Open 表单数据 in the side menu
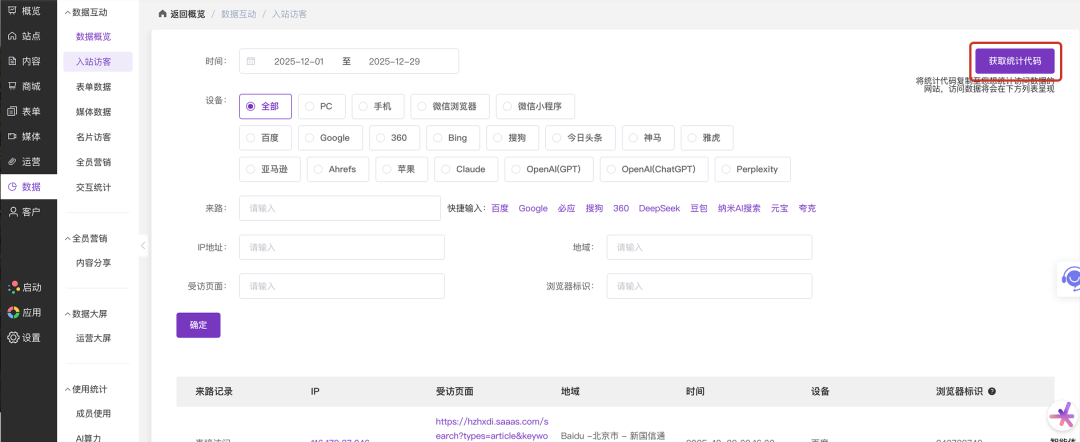The width and height of the screenshot is (1080, 442). [93, 87]
